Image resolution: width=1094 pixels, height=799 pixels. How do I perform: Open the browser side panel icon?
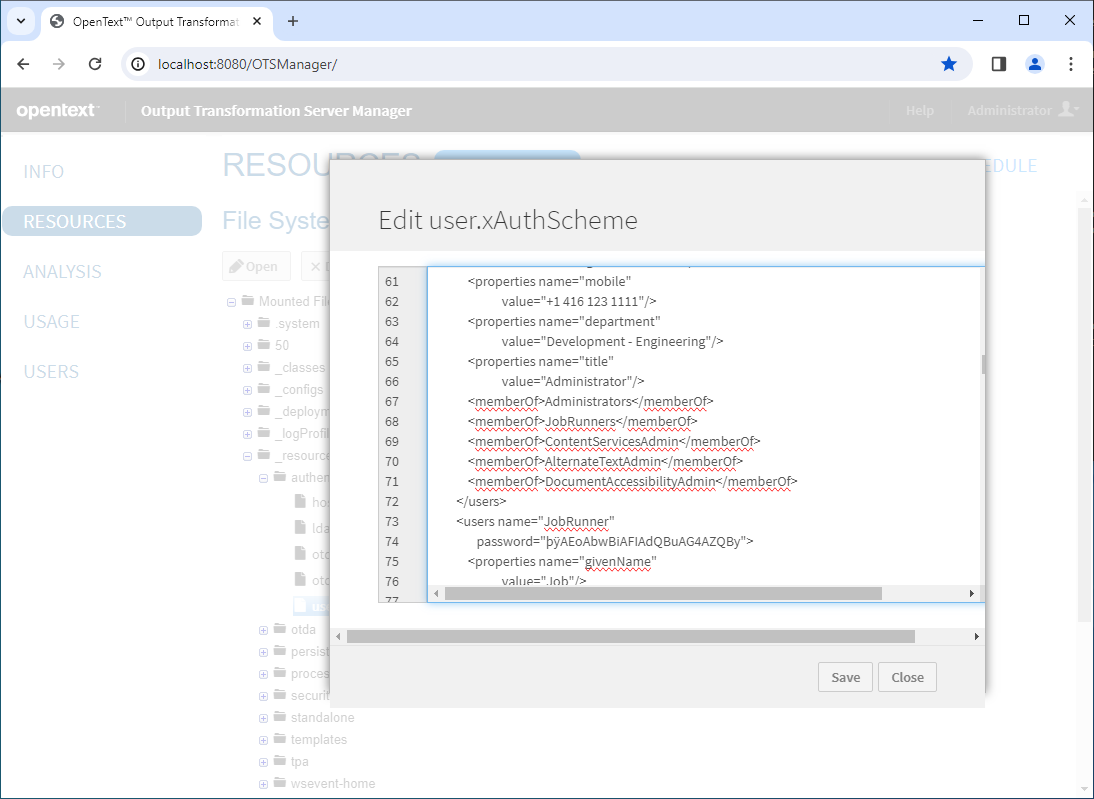tap(998, 64)
